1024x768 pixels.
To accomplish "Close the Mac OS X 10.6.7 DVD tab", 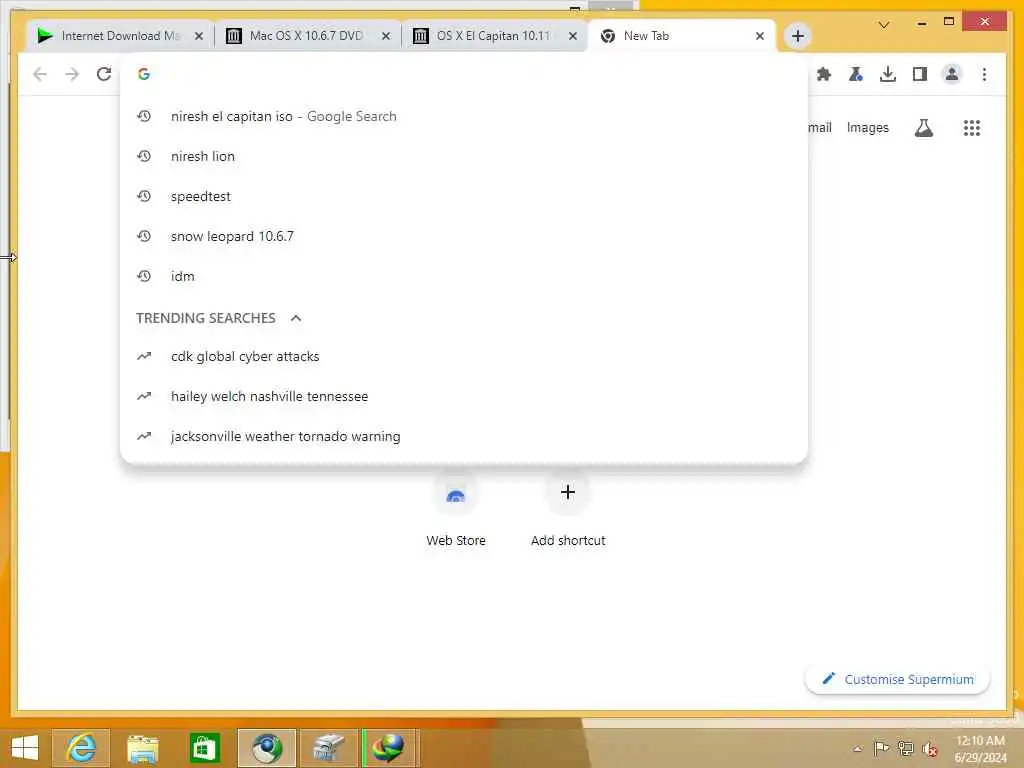I will click(x=386, y=36).
